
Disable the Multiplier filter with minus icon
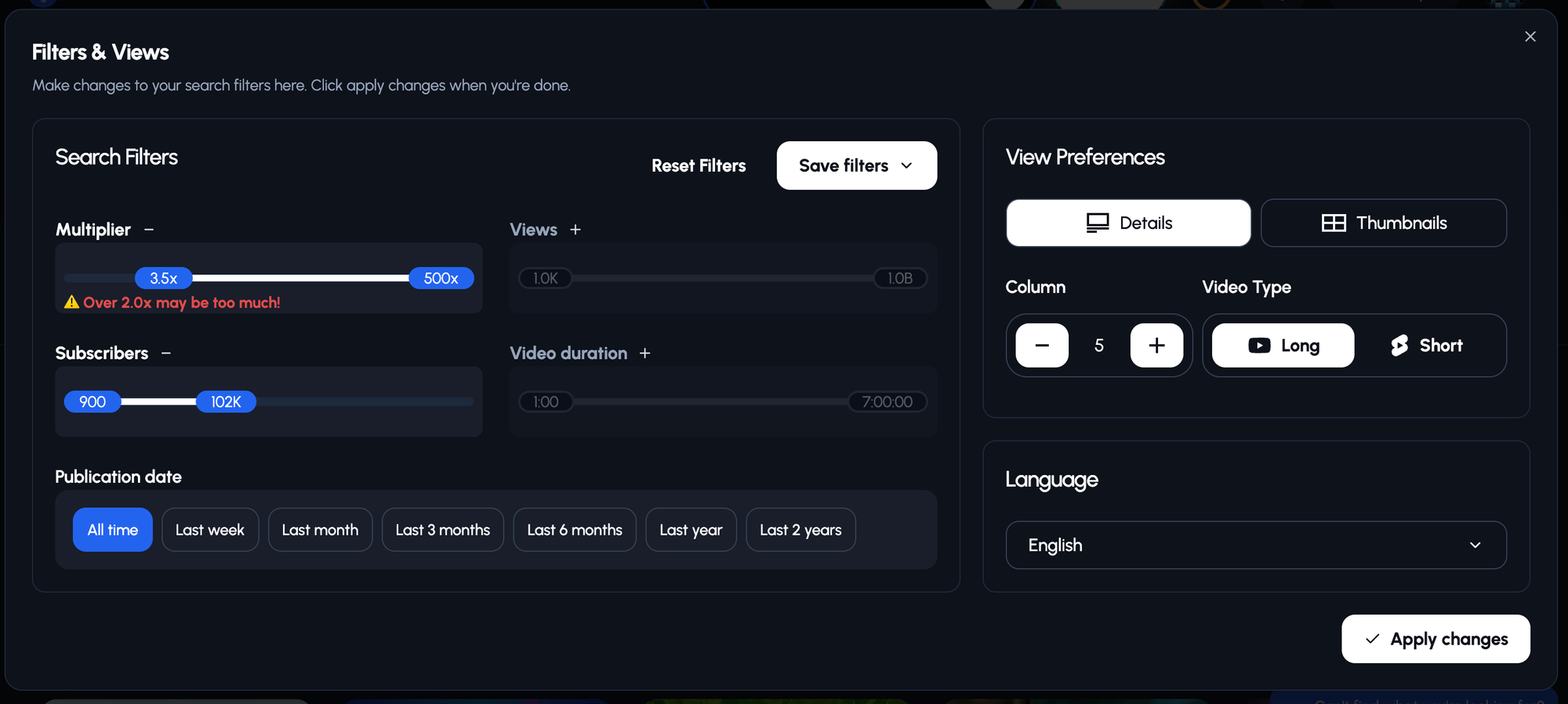[149, 230]
